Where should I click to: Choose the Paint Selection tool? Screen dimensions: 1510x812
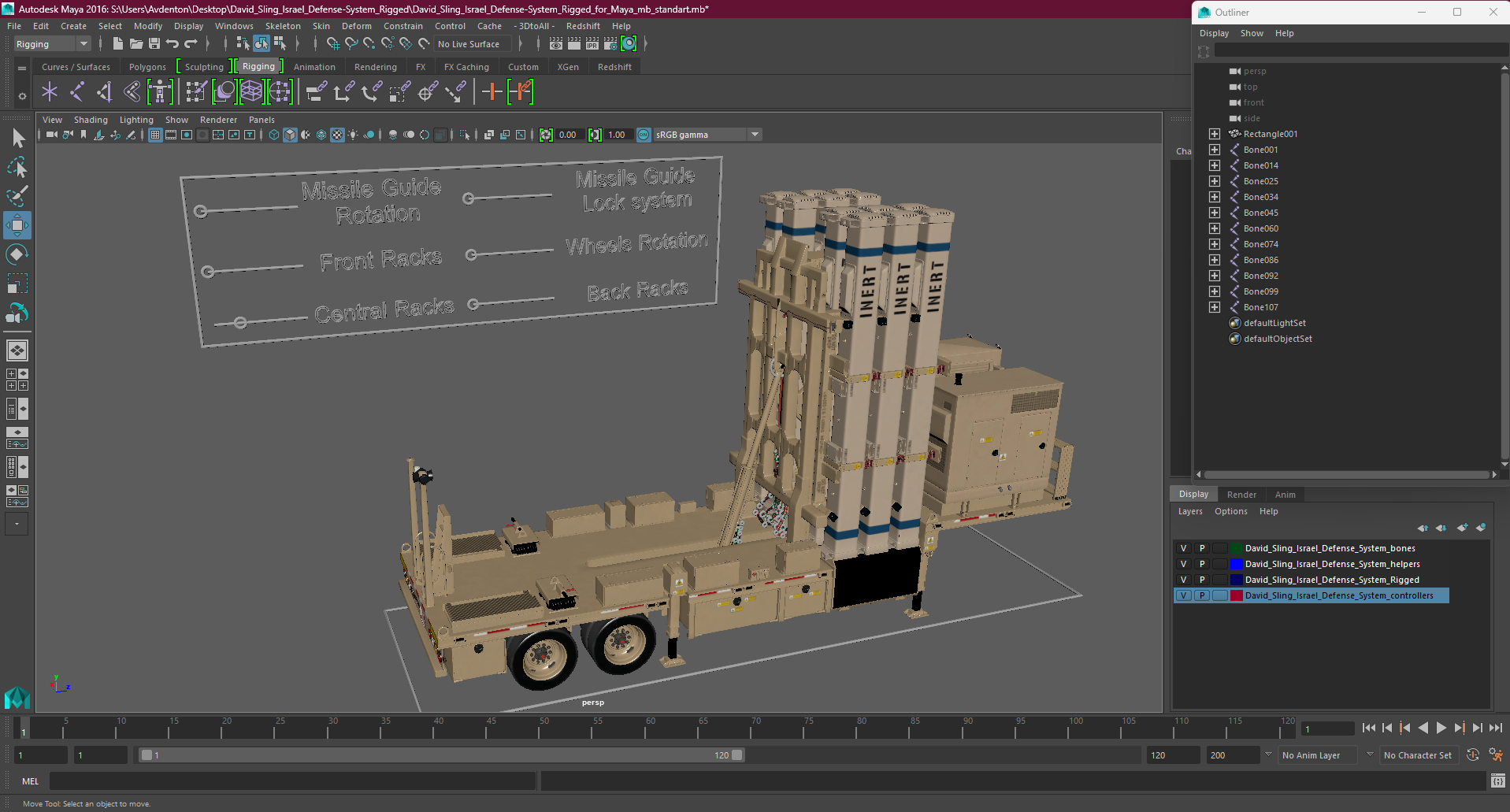17,196
